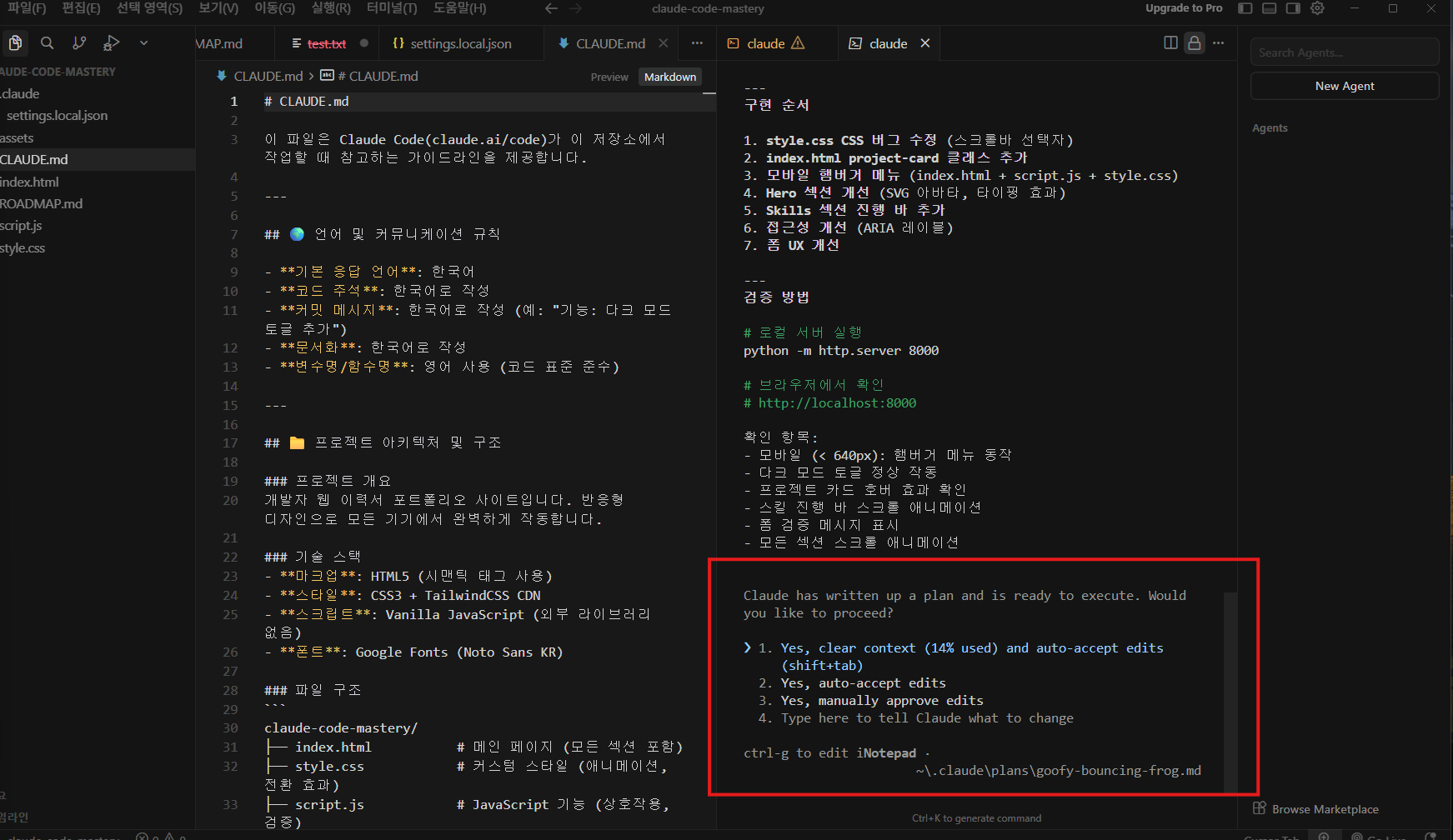Open settings.local.json in the file tree
The height and width of the screenshot is (840, 1453).
tap(57, 115)
